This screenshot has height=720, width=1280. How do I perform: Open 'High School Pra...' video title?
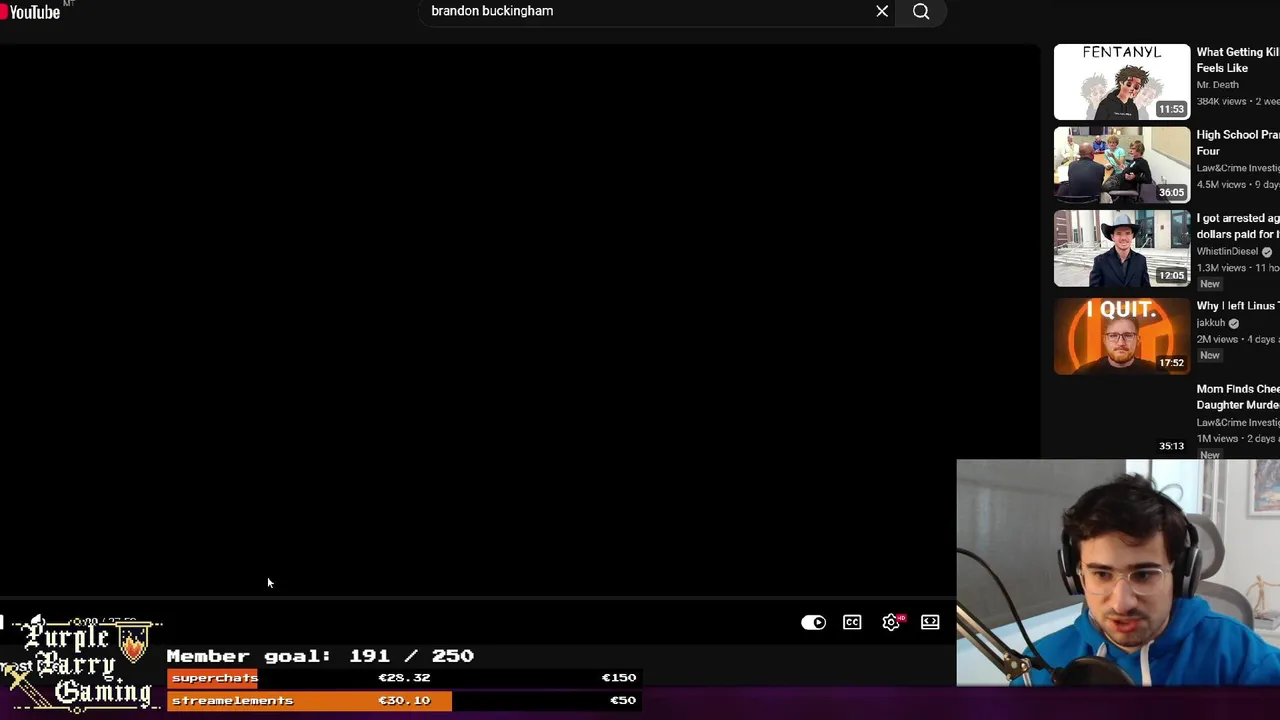click(1238, 143)
